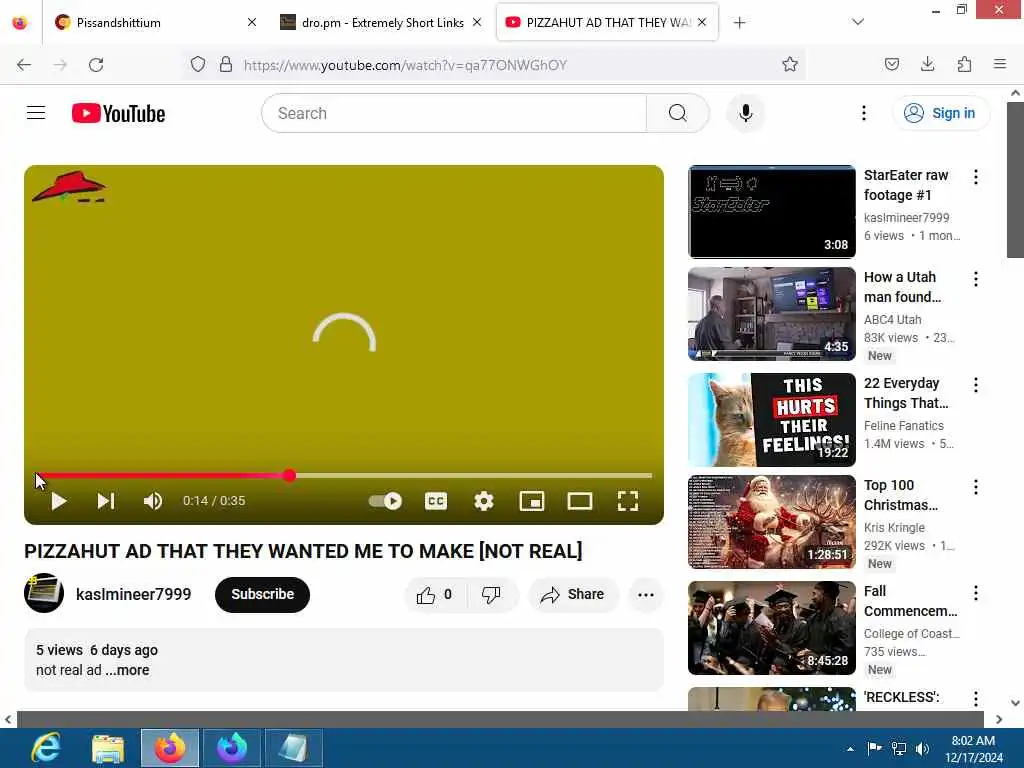
Task: View site security padlock info
Action: (x=226, y=65)
